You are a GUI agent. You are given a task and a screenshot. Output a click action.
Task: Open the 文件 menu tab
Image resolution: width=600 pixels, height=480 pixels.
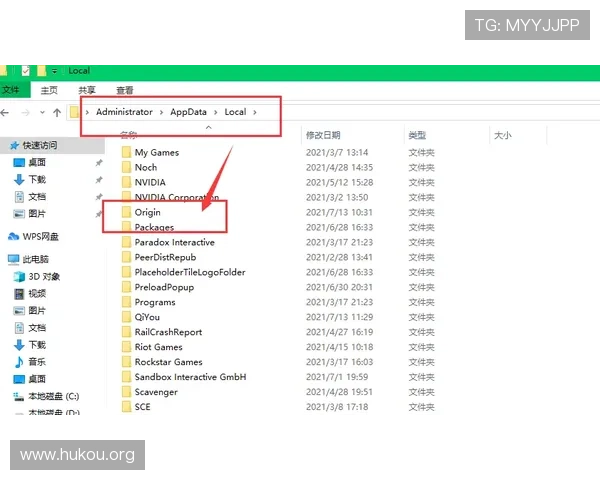coord(11,90)
